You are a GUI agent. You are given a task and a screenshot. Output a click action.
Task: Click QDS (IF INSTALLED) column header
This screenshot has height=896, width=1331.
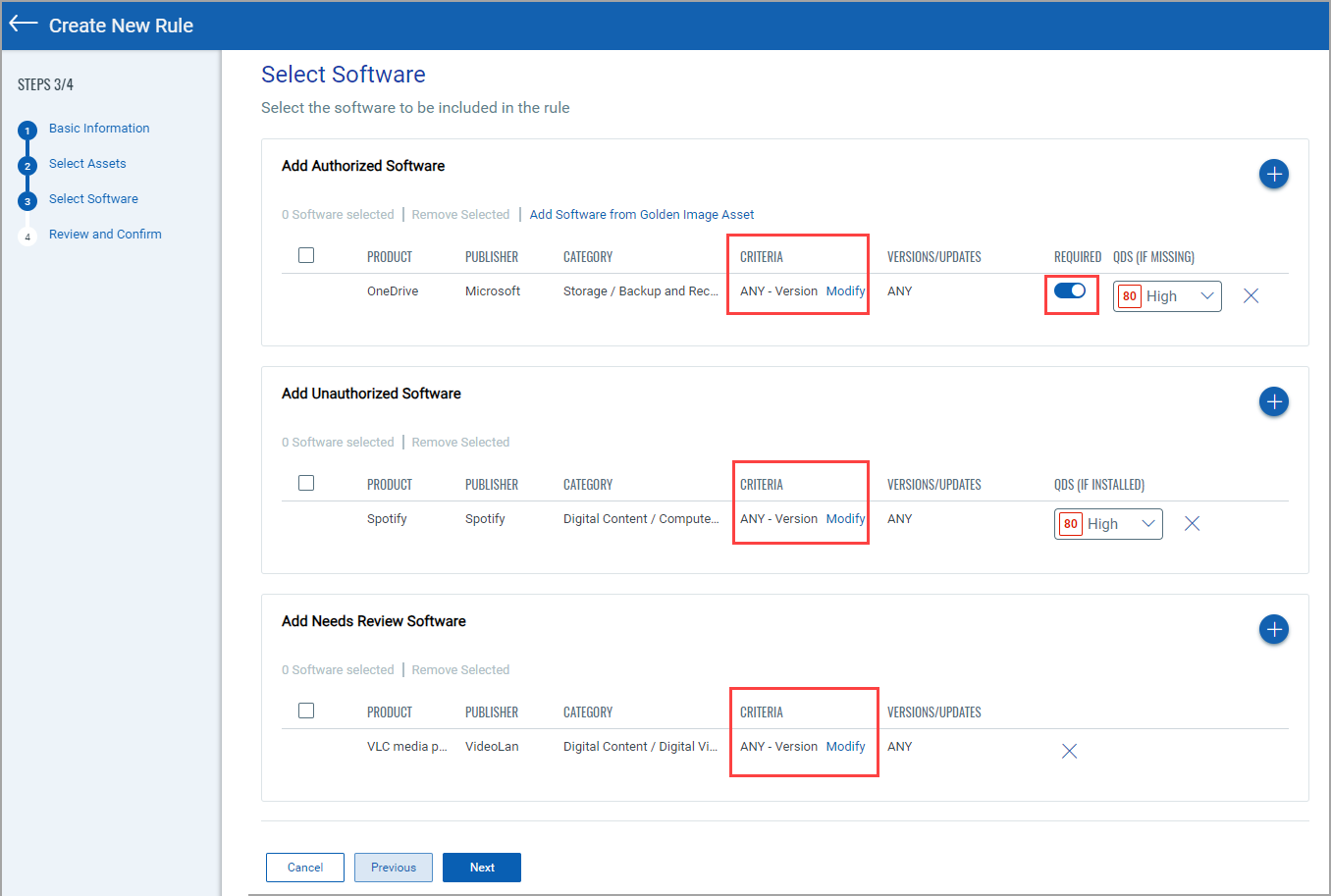click(x=1099, y=484)
